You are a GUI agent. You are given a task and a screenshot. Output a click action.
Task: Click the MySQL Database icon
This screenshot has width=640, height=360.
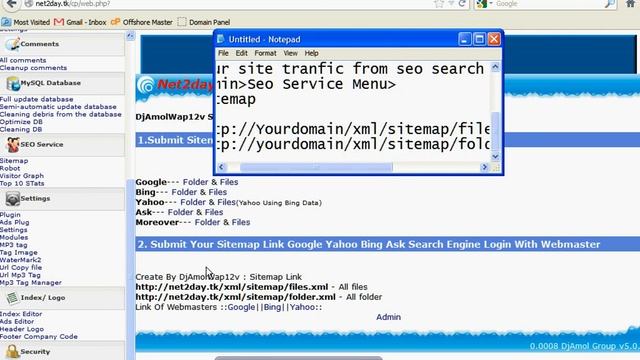click(x=13, y=83)
